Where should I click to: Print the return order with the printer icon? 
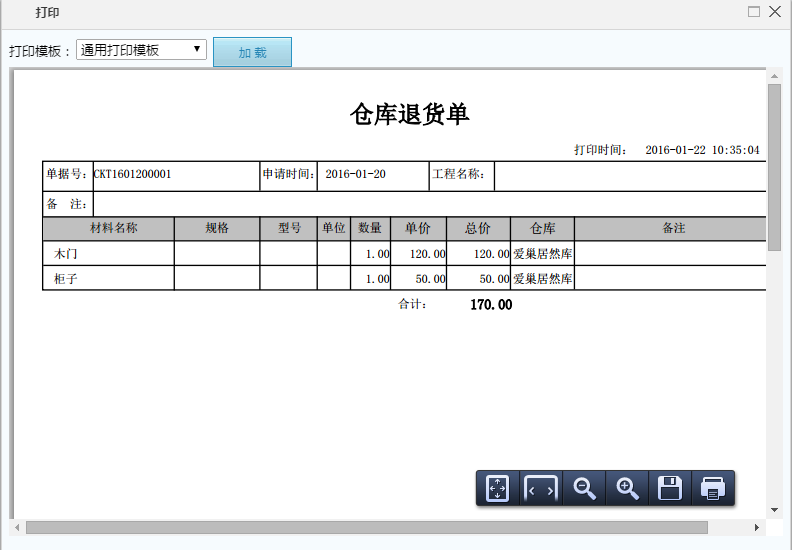(713, 488)
